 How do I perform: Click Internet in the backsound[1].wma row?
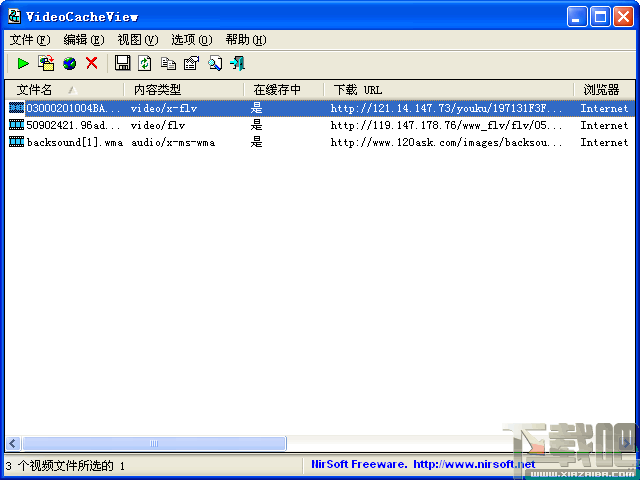click(604, 142)
